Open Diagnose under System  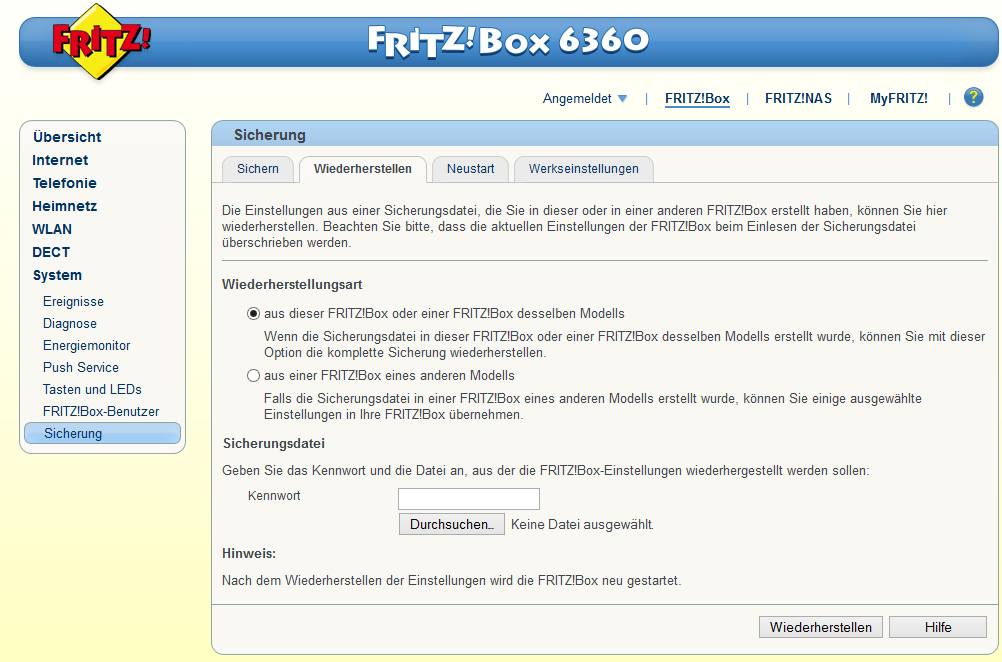pyautogui.click(x=70, y=323)
